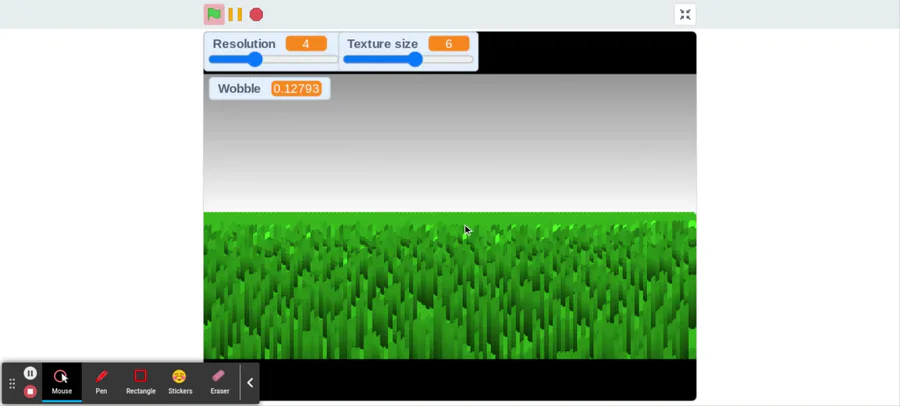Click the Wobble value 0.12793
This screenshot has height=406, width=900.
pos(296,88)
